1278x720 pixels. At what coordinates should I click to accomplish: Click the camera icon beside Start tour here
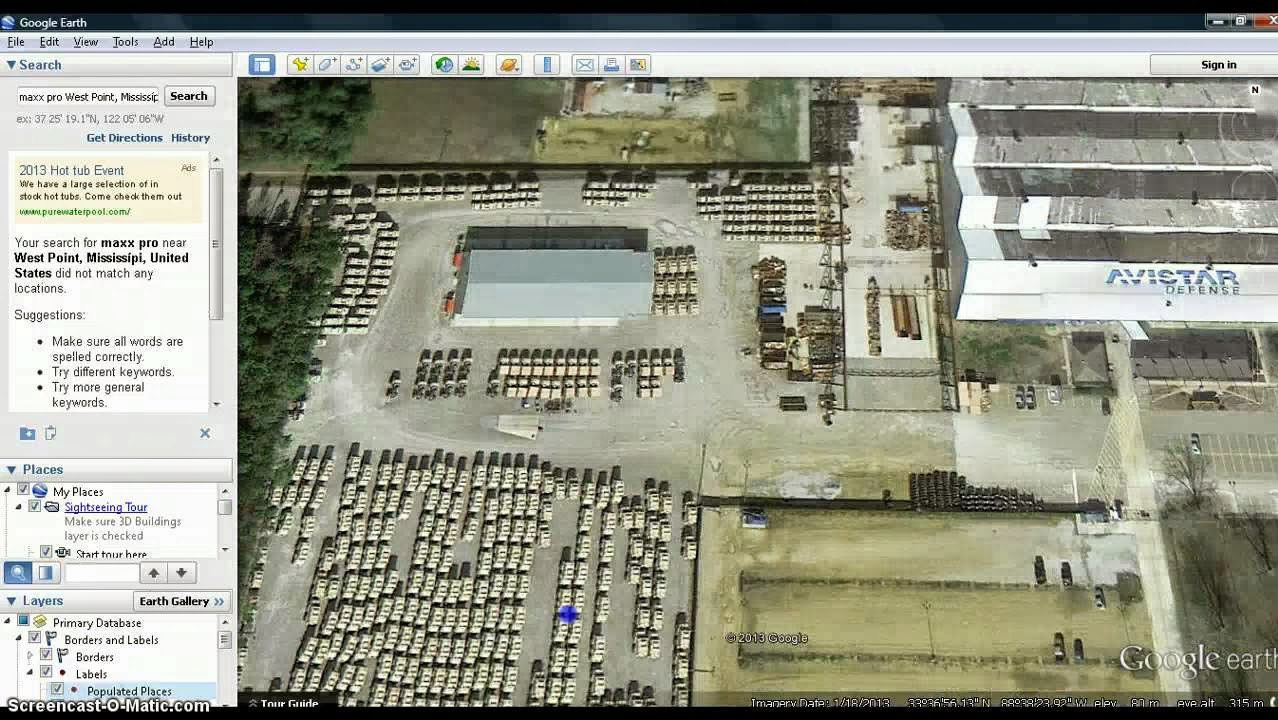(x=63, y=553)
